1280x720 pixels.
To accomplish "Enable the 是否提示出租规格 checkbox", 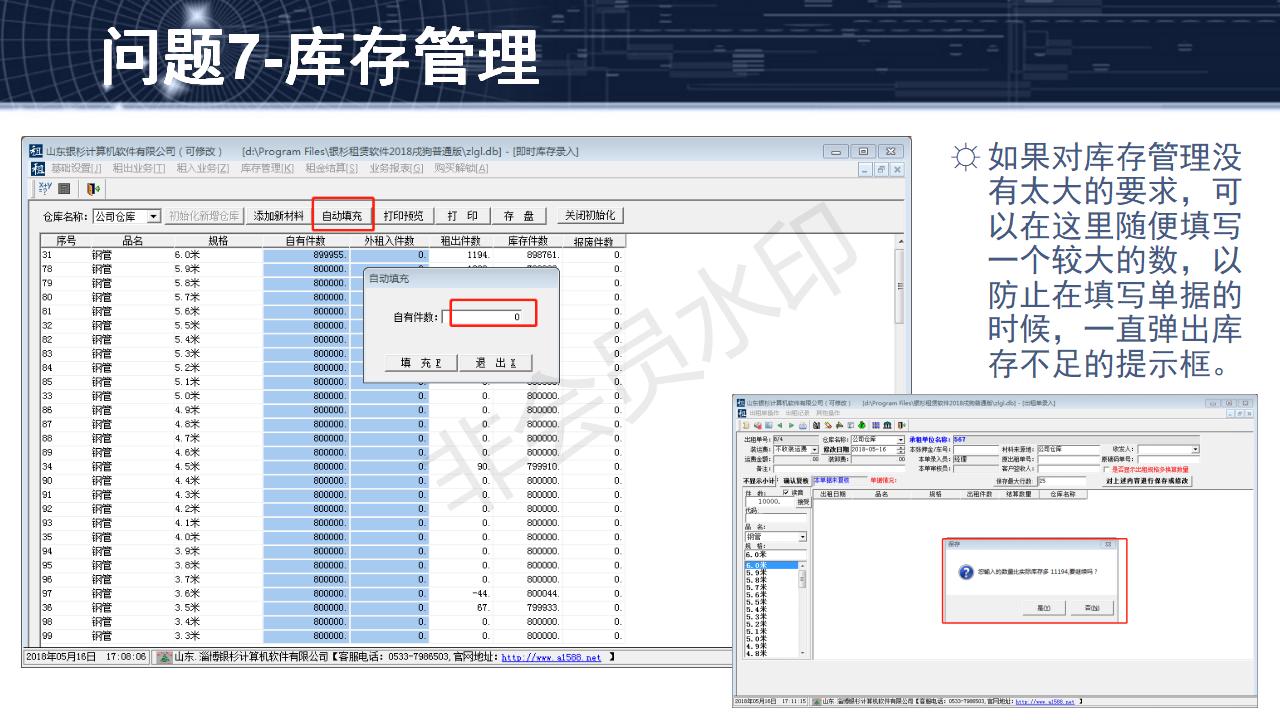I will point(1106,469).
